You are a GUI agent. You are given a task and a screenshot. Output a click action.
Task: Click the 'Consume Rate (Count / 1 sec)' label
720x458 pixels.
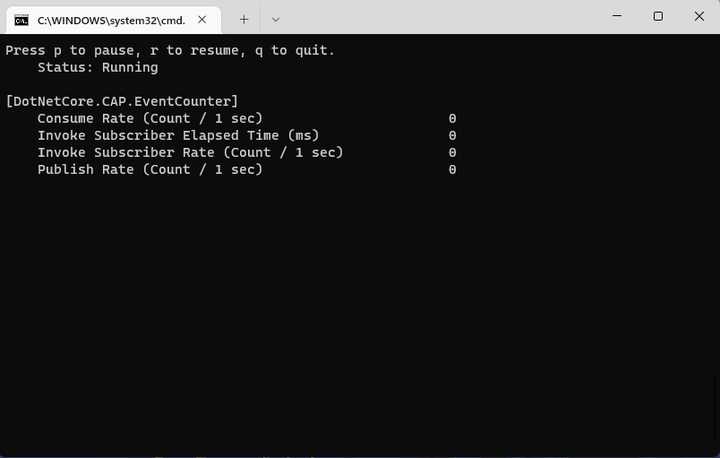coord(150,118)
